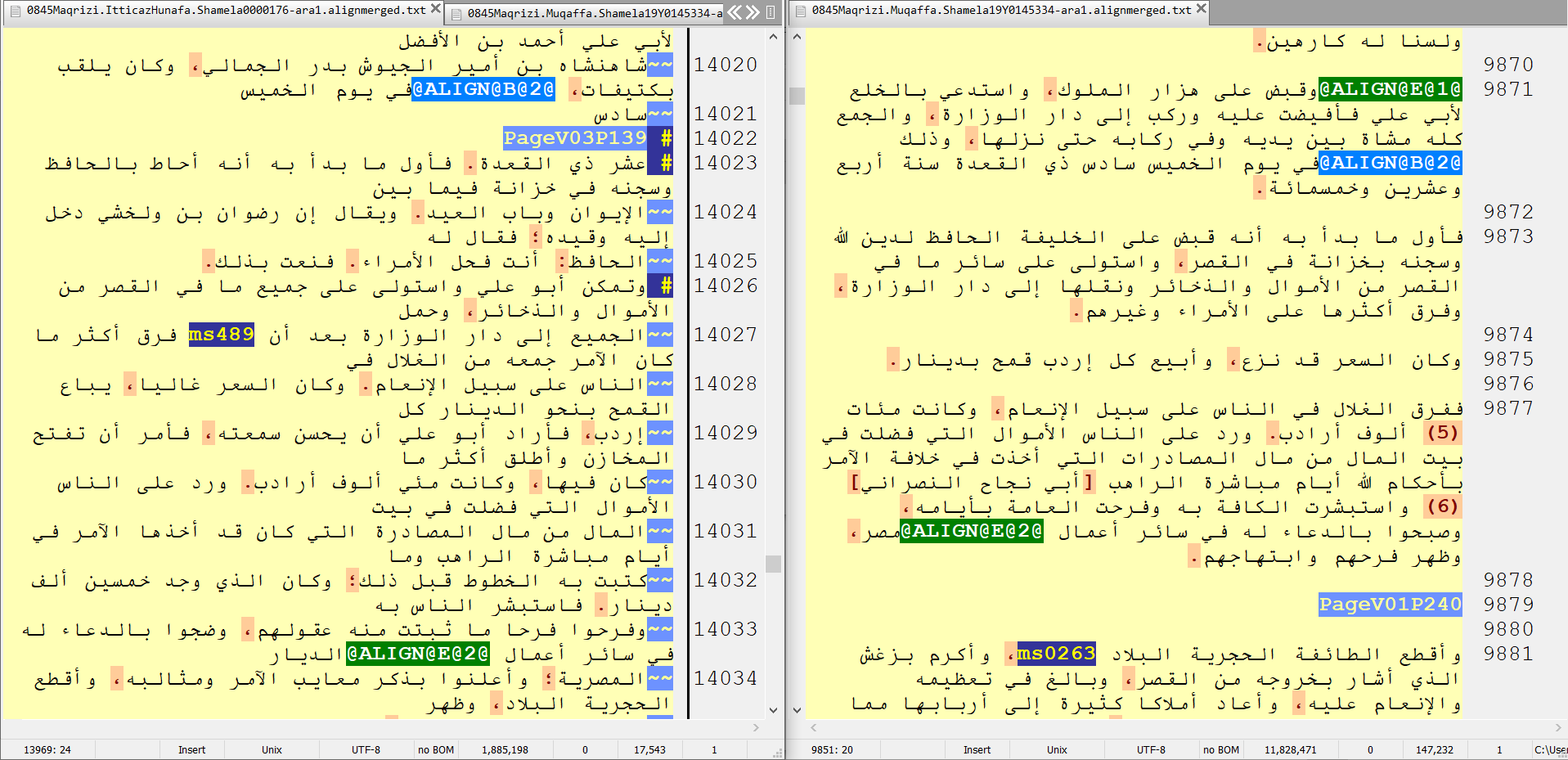Close the ItticazHunafa tab in left pane
Viewport: 1568px width, 760px height.
tap(436, 9)
